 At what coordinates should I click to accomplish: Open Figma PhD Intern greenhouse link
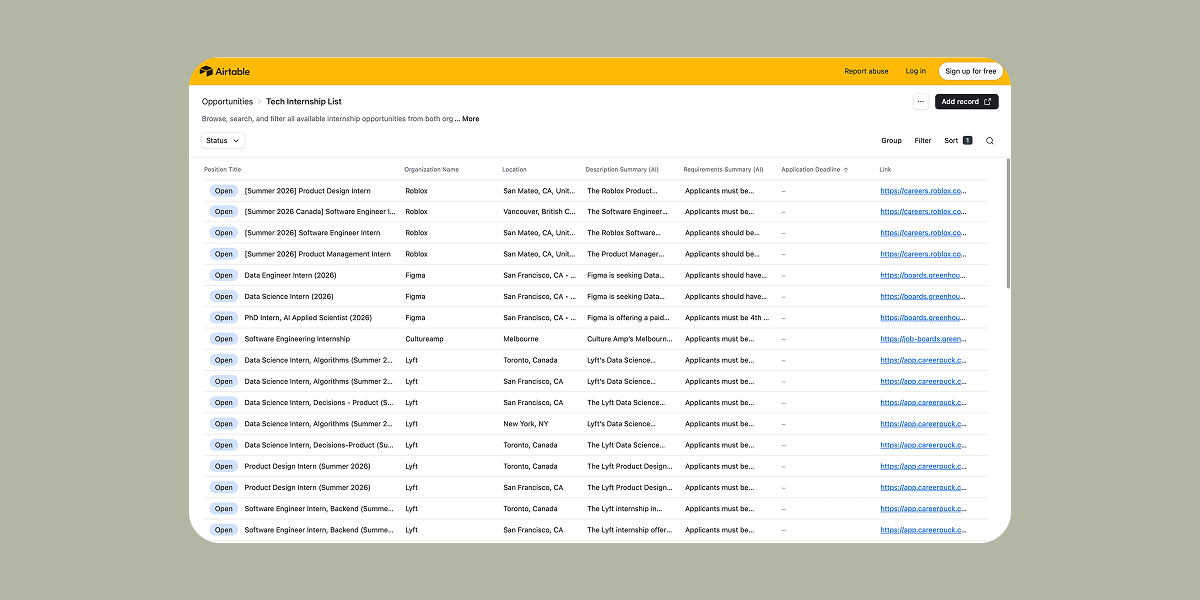pos(923,318)
